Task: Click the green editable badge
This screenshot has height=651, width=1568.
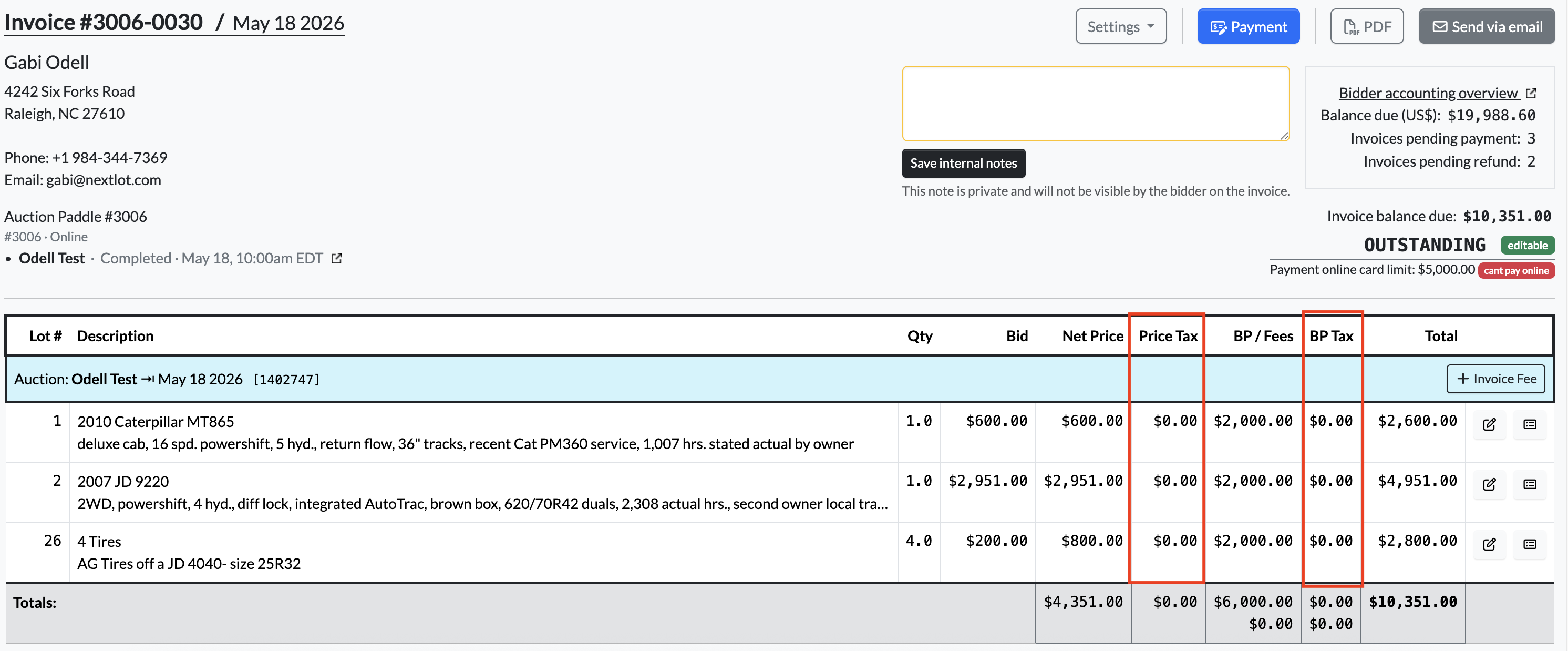Action: point(1527,245)
